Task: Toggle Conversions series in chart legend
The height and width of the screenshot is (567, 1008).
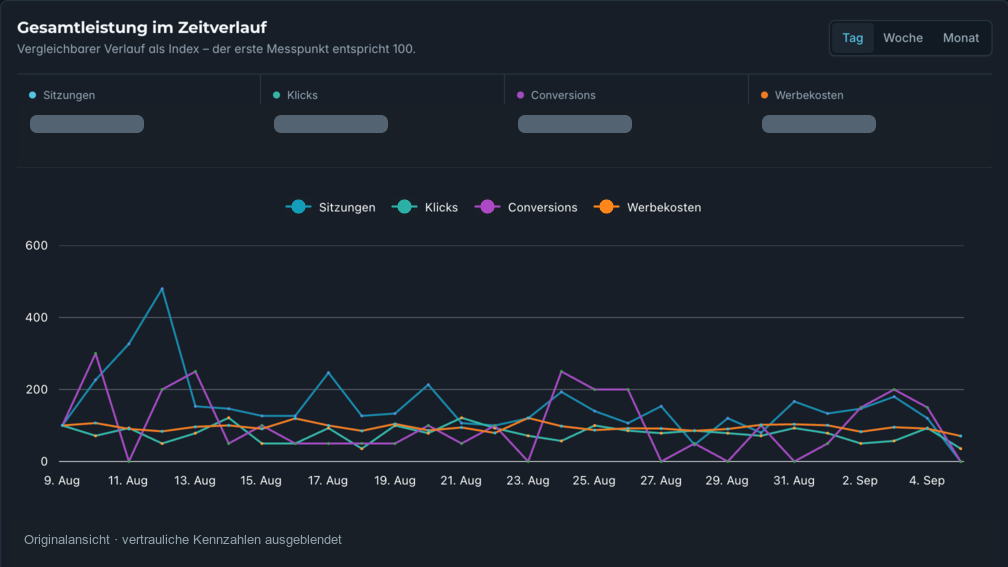Action: tap(526, 207)
